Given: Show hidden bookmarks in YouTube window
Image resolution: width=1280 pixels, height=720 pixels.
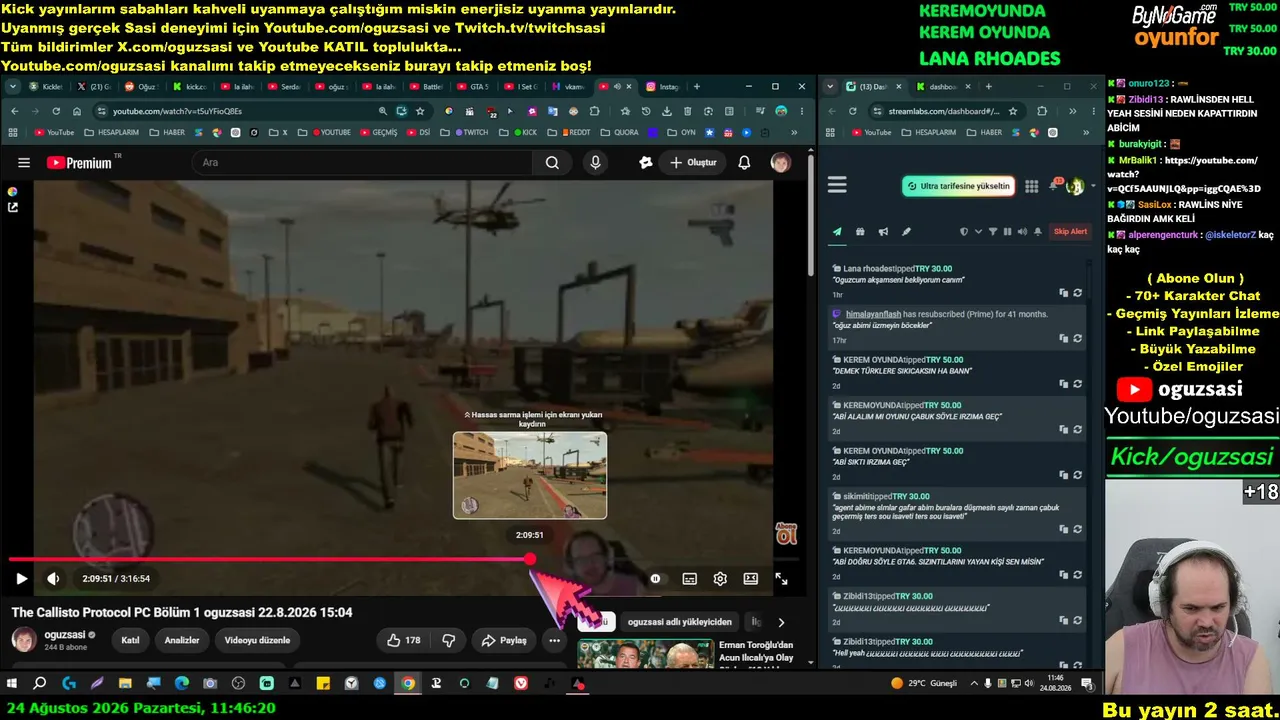Looking at the screenshot, I should (794, 132).
